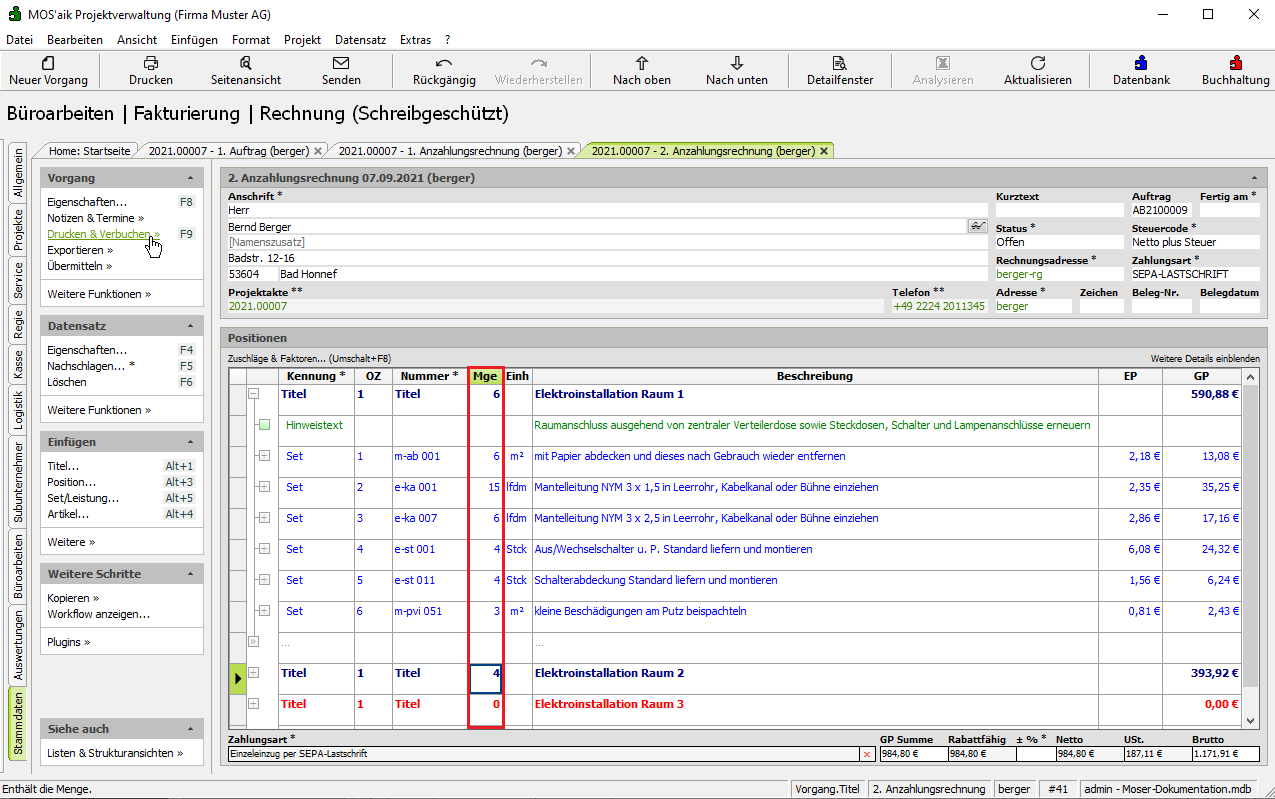
Task: Open the Extras menu
Action: 415,40
